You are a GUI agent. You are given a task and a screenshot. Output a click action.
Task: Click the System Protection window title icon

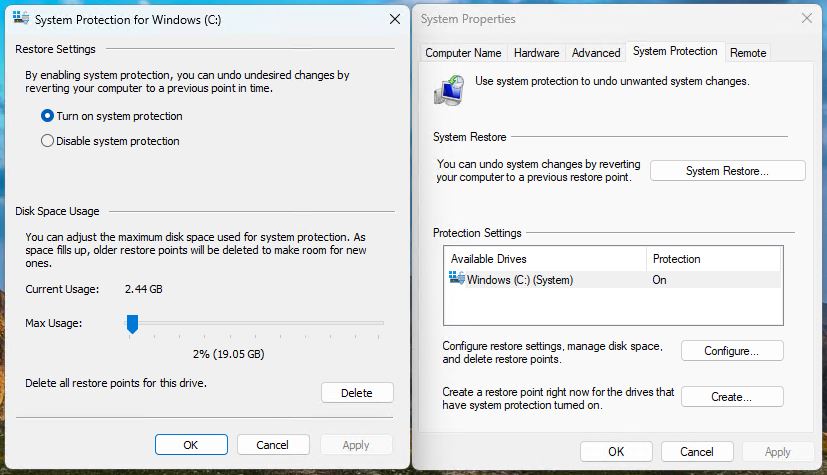click(x=21, y=18)
